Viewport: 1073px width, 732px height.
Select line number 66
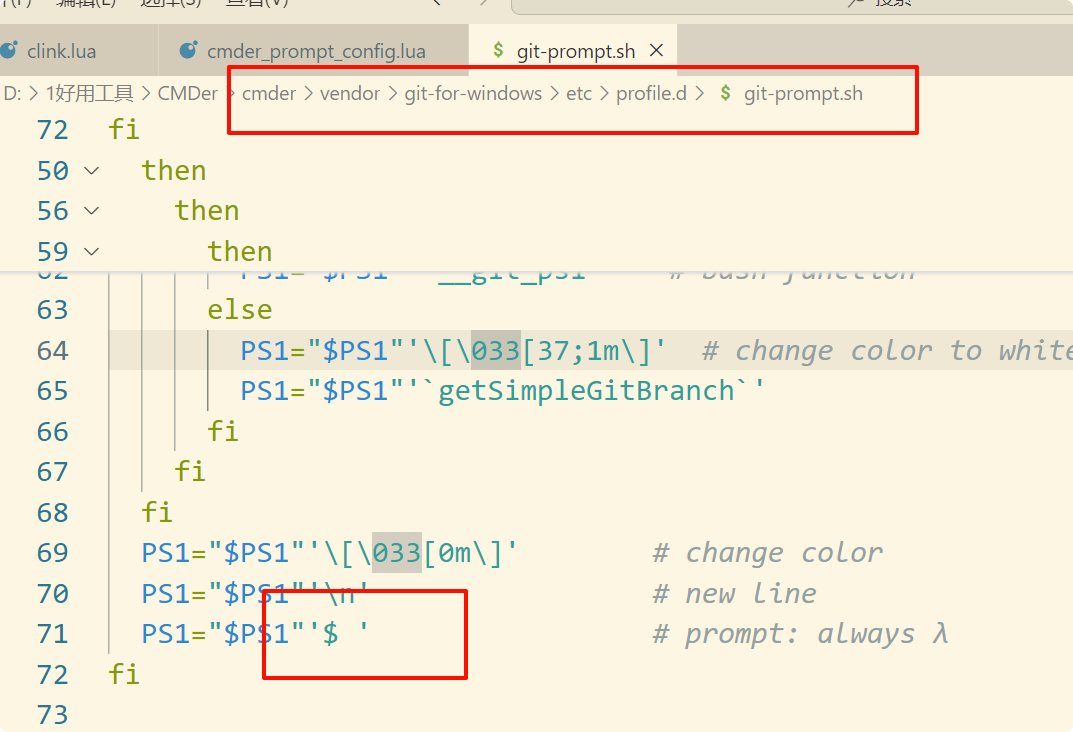[x=53, y=432]
